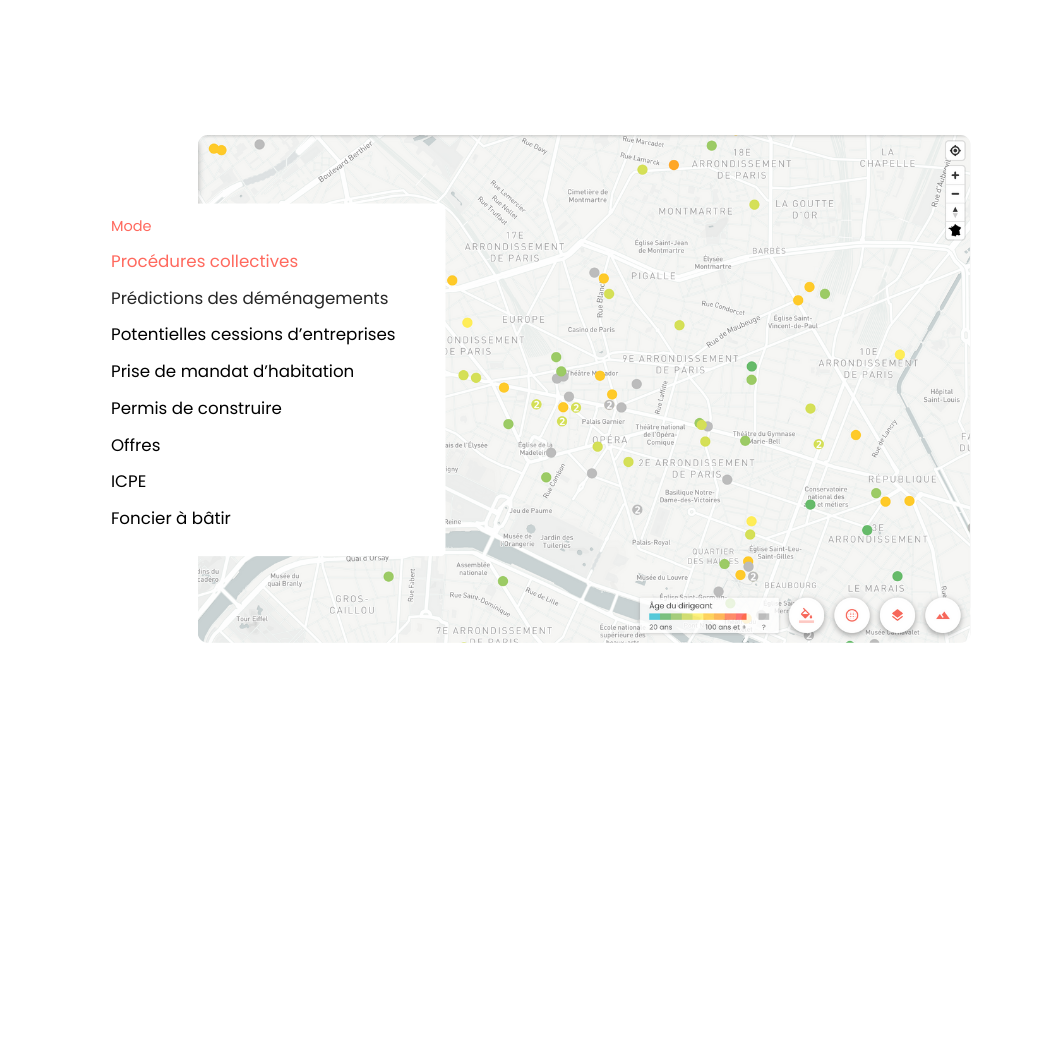Viewport: 1048px width, 1048px height.
Task: Open the paint bucket color-fill tool
Action: (806, 616)
